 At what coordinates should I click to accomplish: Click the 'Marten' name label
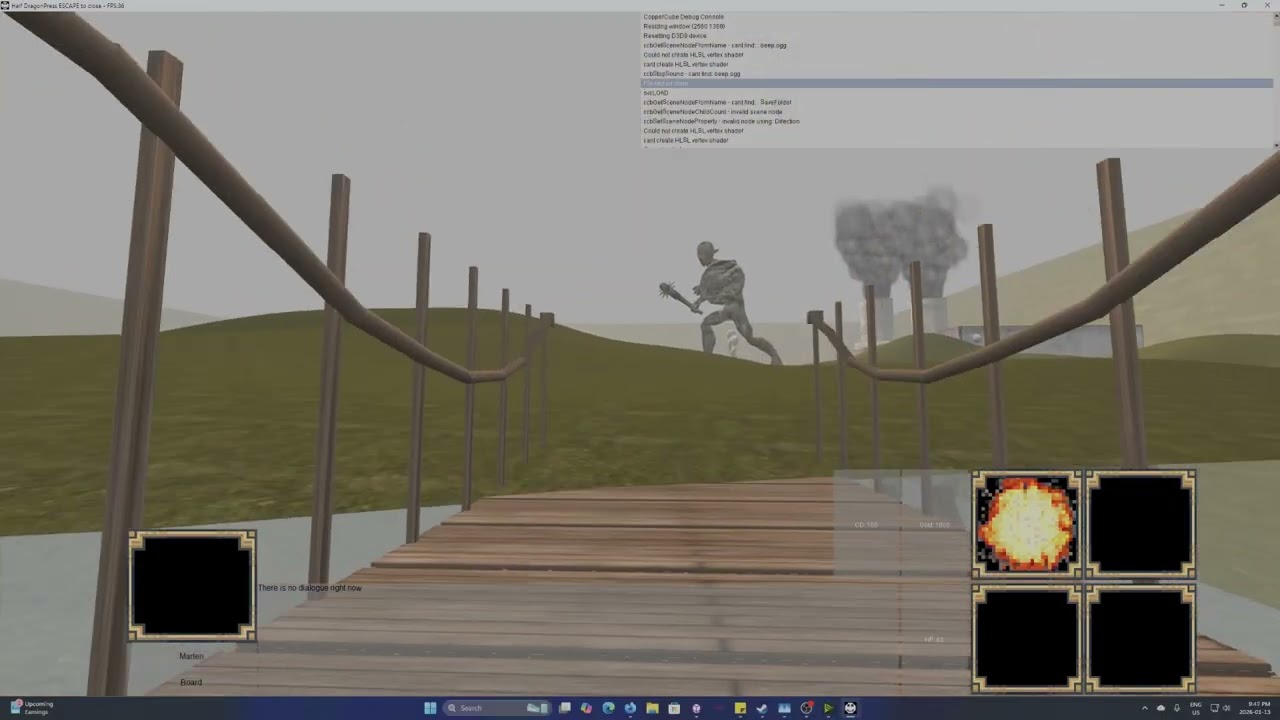click(x=191, y=656)
